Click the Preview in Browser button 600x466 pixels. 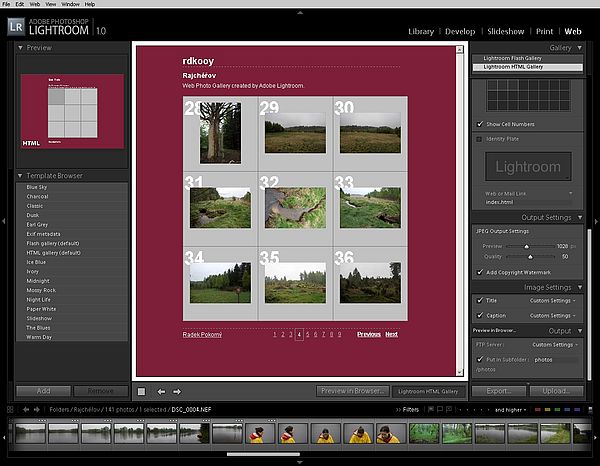(x=351, y=391)
